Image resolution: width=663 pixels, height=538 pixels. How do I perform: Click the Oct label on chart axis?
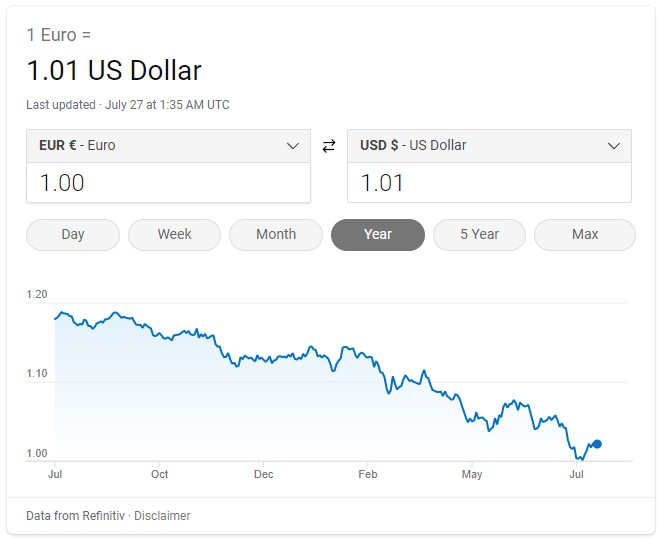[159, 474]
